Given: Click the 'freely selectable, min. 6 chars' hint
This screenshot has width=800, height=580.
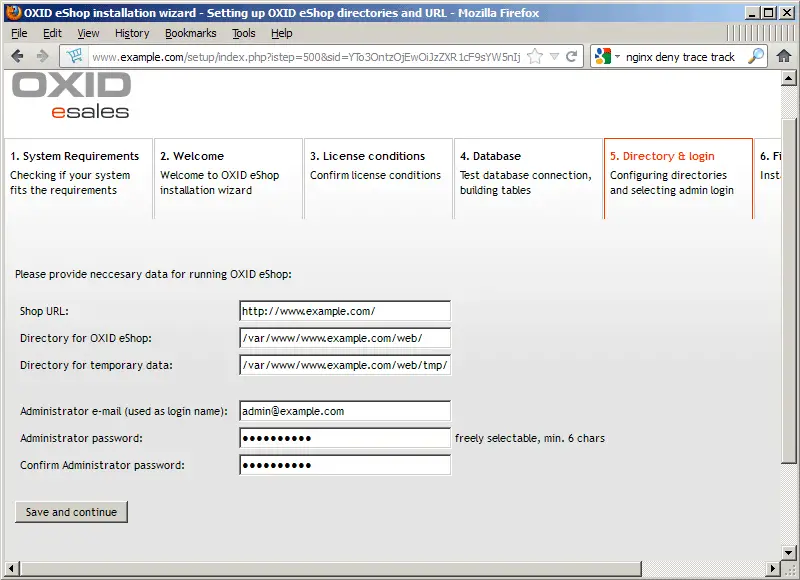Looking at the screenshot, I should pyautogui.click(x=530, y=438).
